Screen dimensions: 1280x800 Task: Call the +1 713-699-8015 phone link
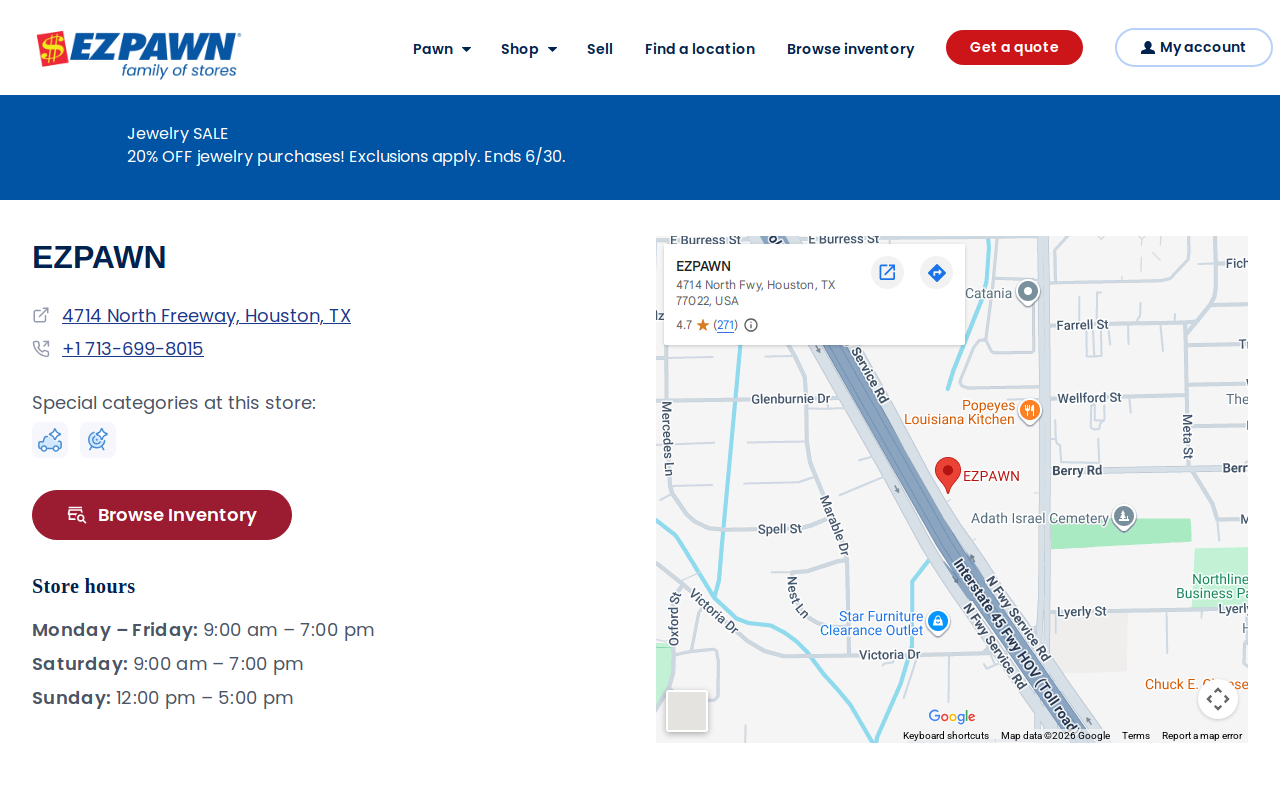click(x=133, y=348)
